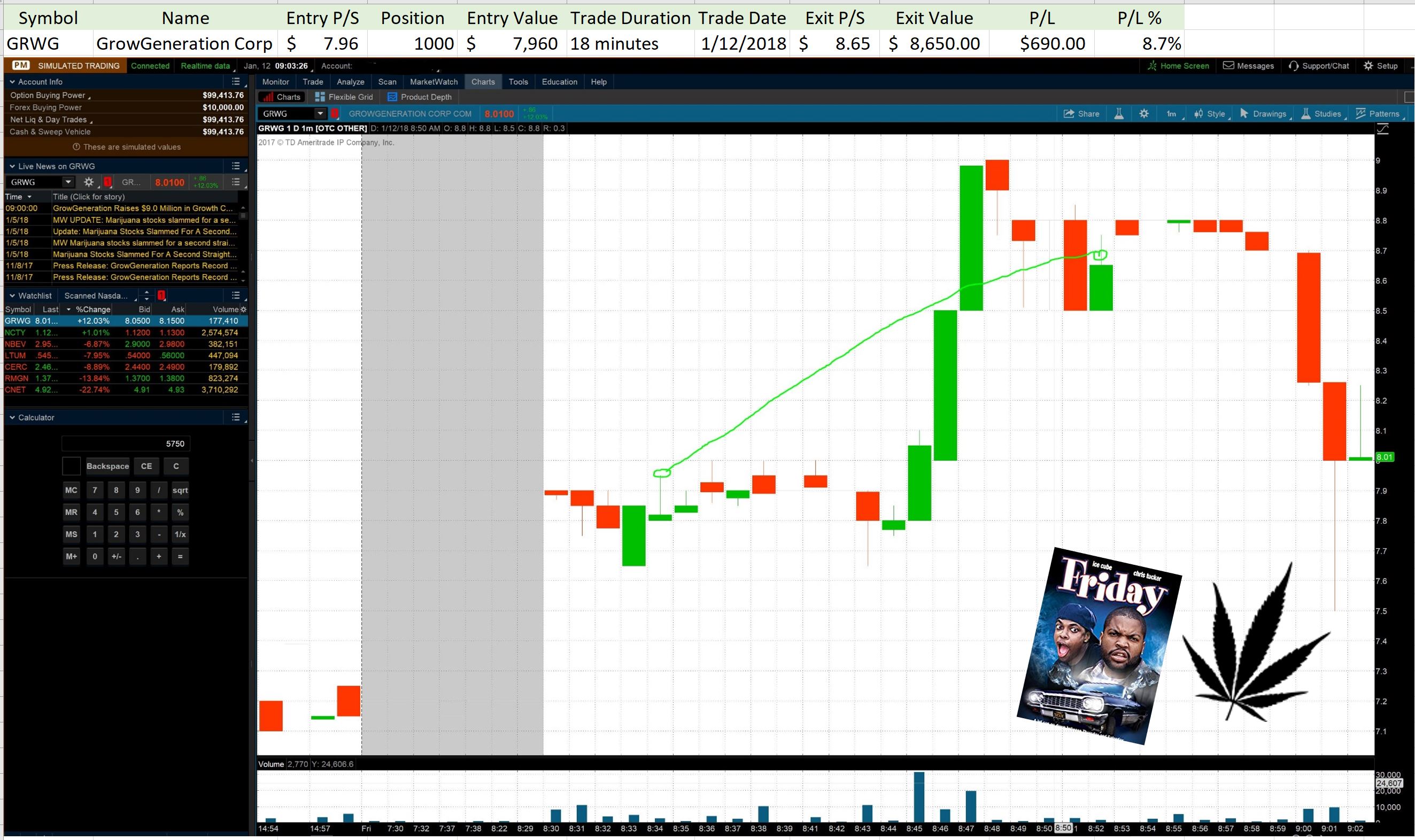Screen dimensions: 1415x840
Task: Open the Drawings cursor tool
Action: click(1263, 114)
